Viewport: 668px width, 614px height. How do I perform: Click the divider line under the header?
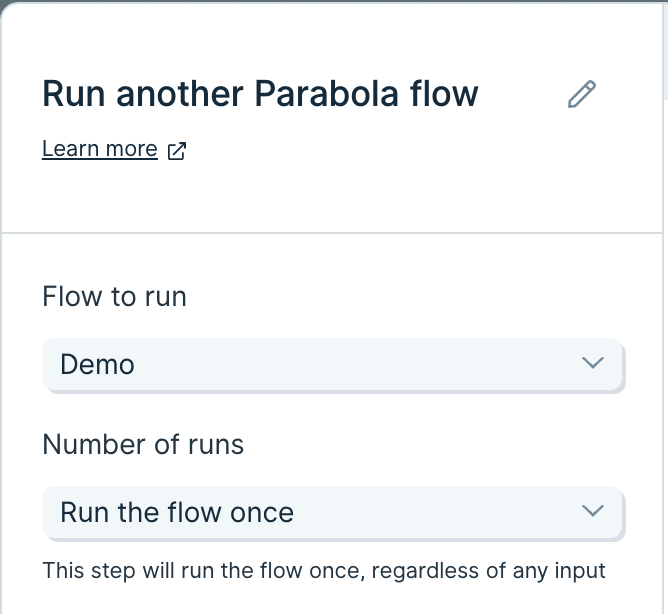pos(332,233)
